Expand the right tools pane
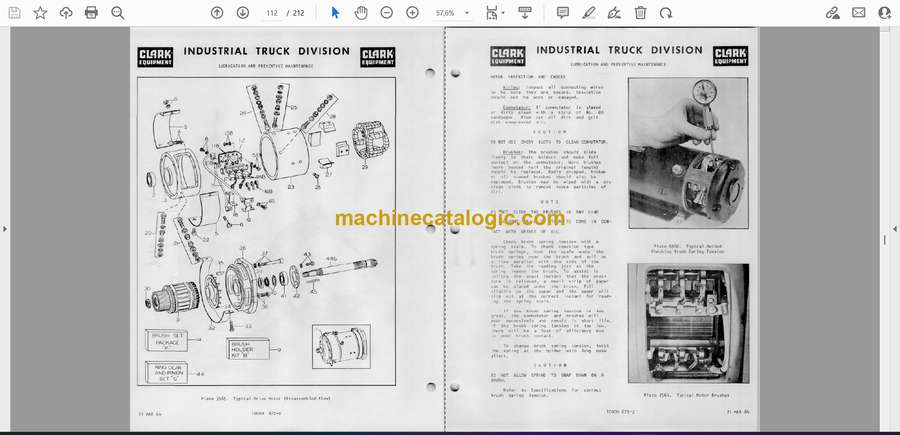This screenshot has width=900, height=435. [895, 229]
